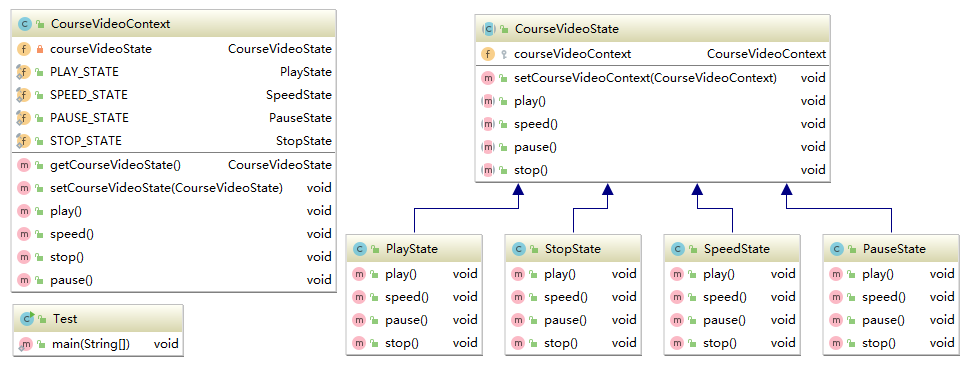Click method icon beside PlayState speed()
The height and width of the screenshot is (367, 972).
pyautogui.click(x=359, y=297)
